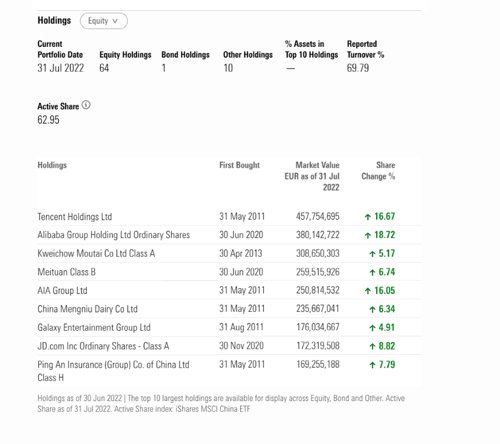Click the First Bought column header
This screenshot has height=444, width=500.
(x=239, y=165)
